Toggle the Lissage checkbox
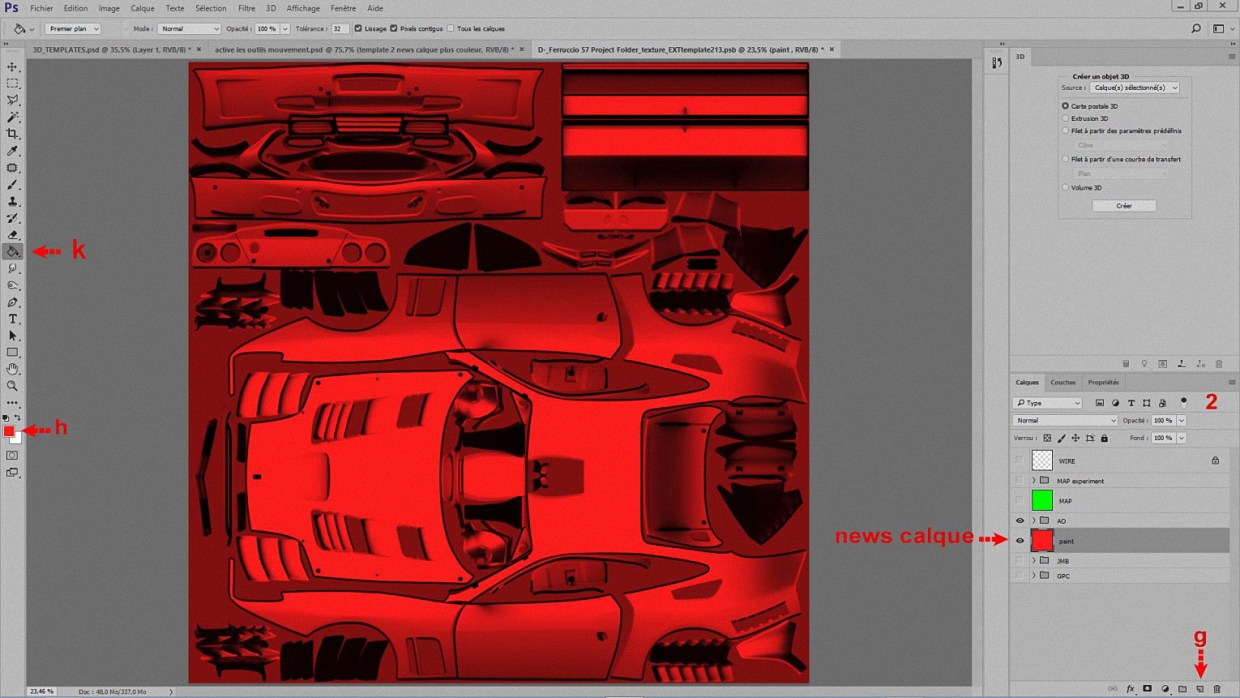This screenshot has height=698, width=1240. pos(358,29)
